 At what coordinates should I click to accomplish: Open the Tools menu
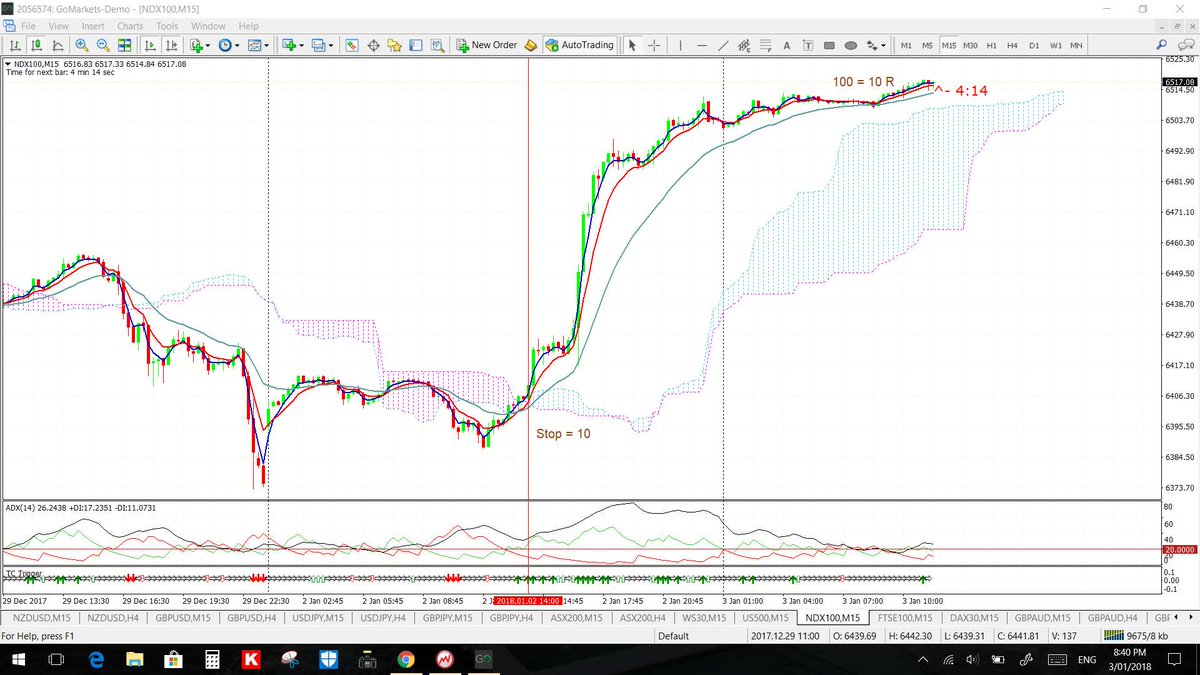(x=167, y=26)
